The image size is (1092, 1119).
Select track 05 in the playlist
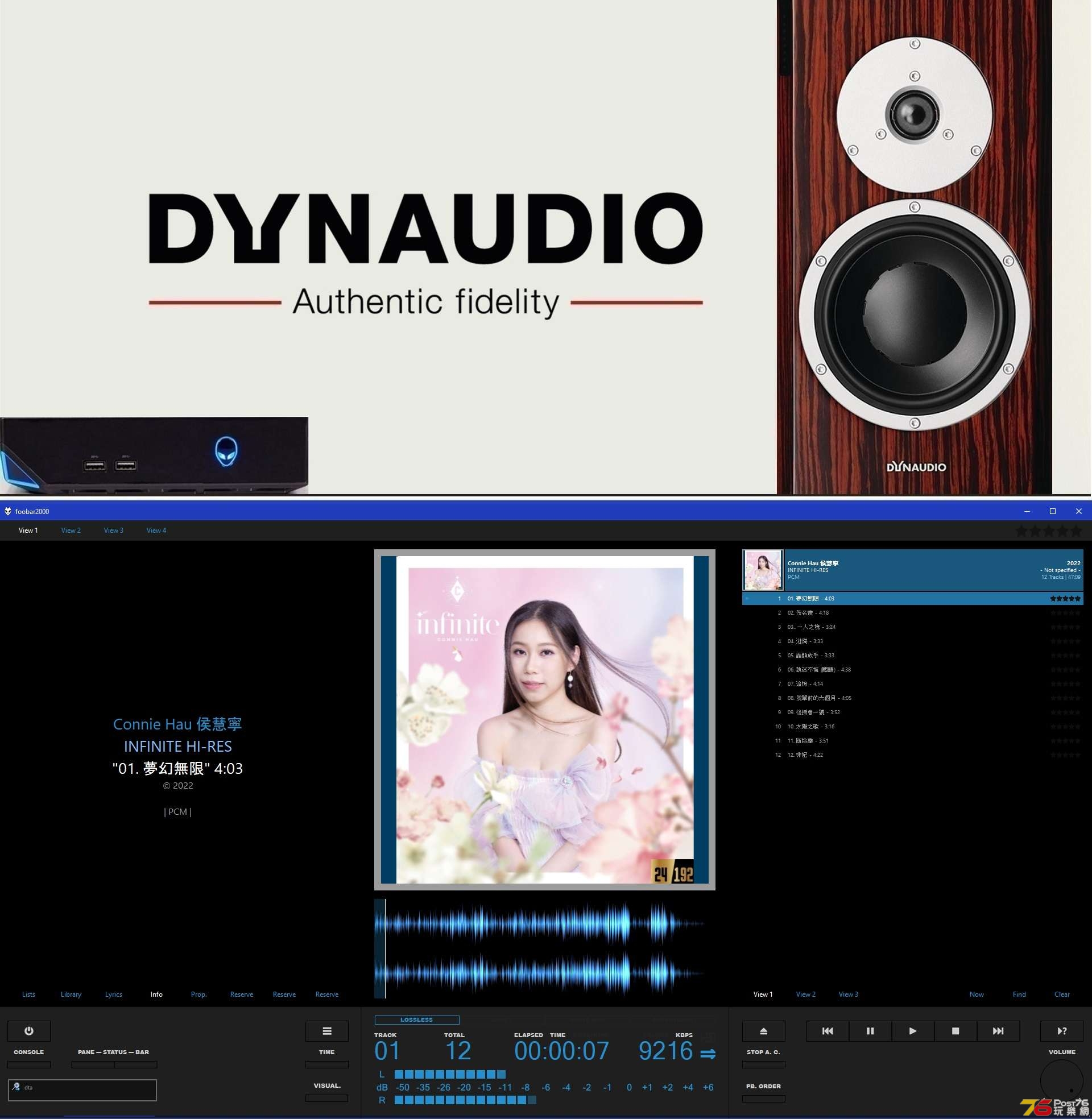click(x=912, y=655)
